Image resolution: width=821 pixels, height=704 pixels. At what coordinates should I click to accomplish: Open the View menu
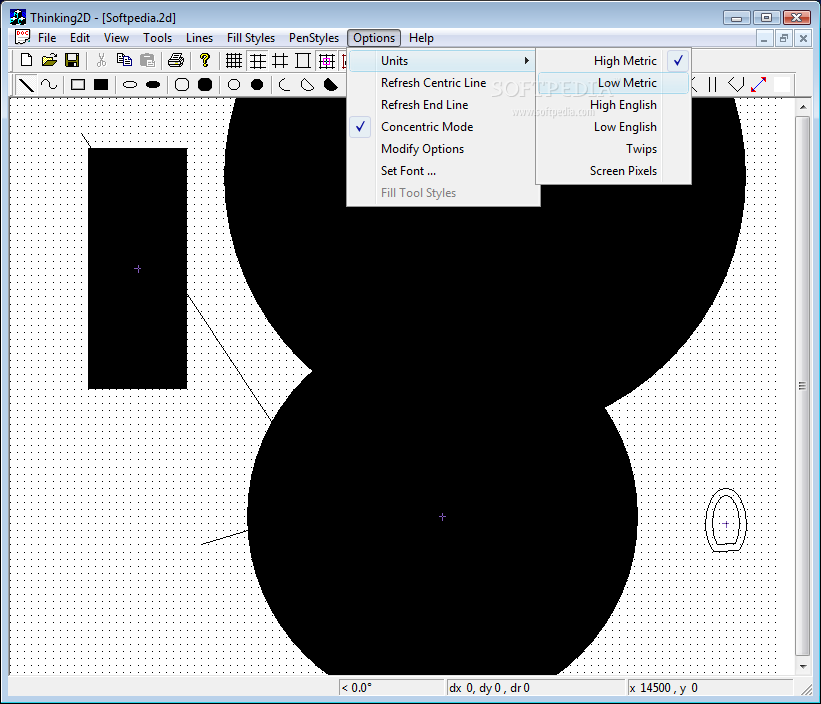pyautogui.click(x=116, y=38)
